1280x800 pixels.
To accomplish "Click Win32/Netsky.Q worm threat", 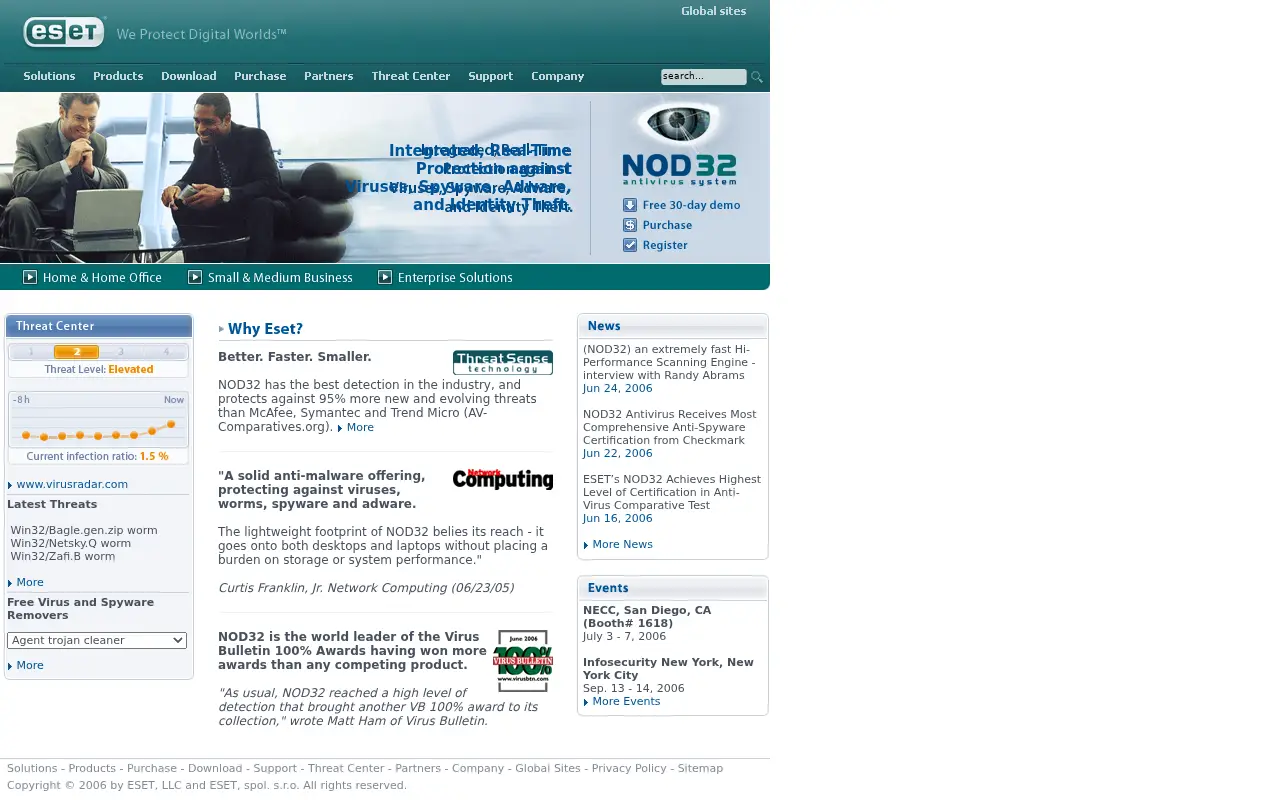I will (x=71, y=543).
